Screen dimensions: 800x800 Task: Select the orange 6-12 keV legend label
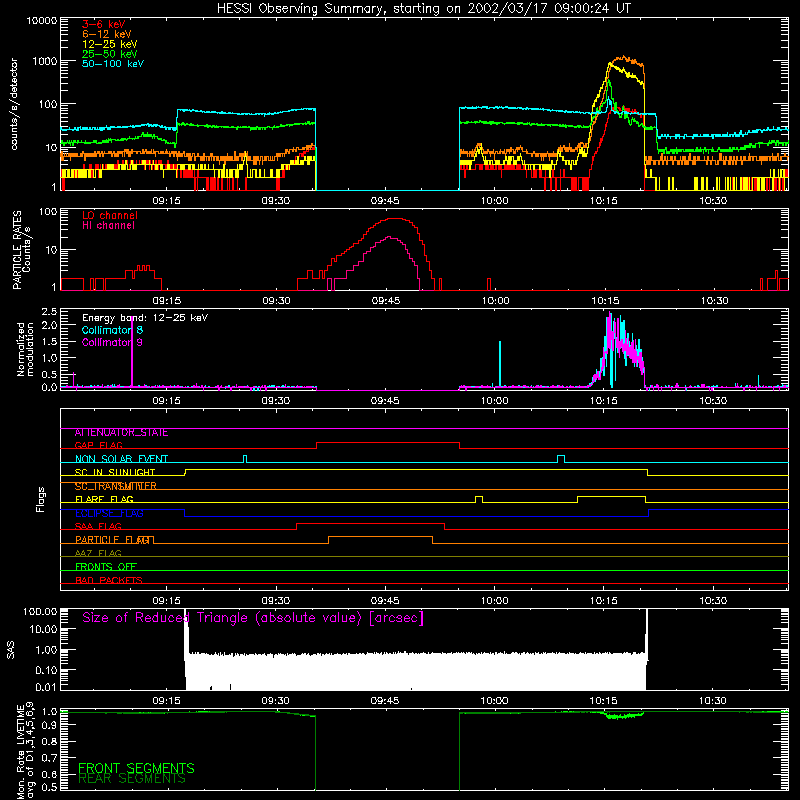(107, 34)
